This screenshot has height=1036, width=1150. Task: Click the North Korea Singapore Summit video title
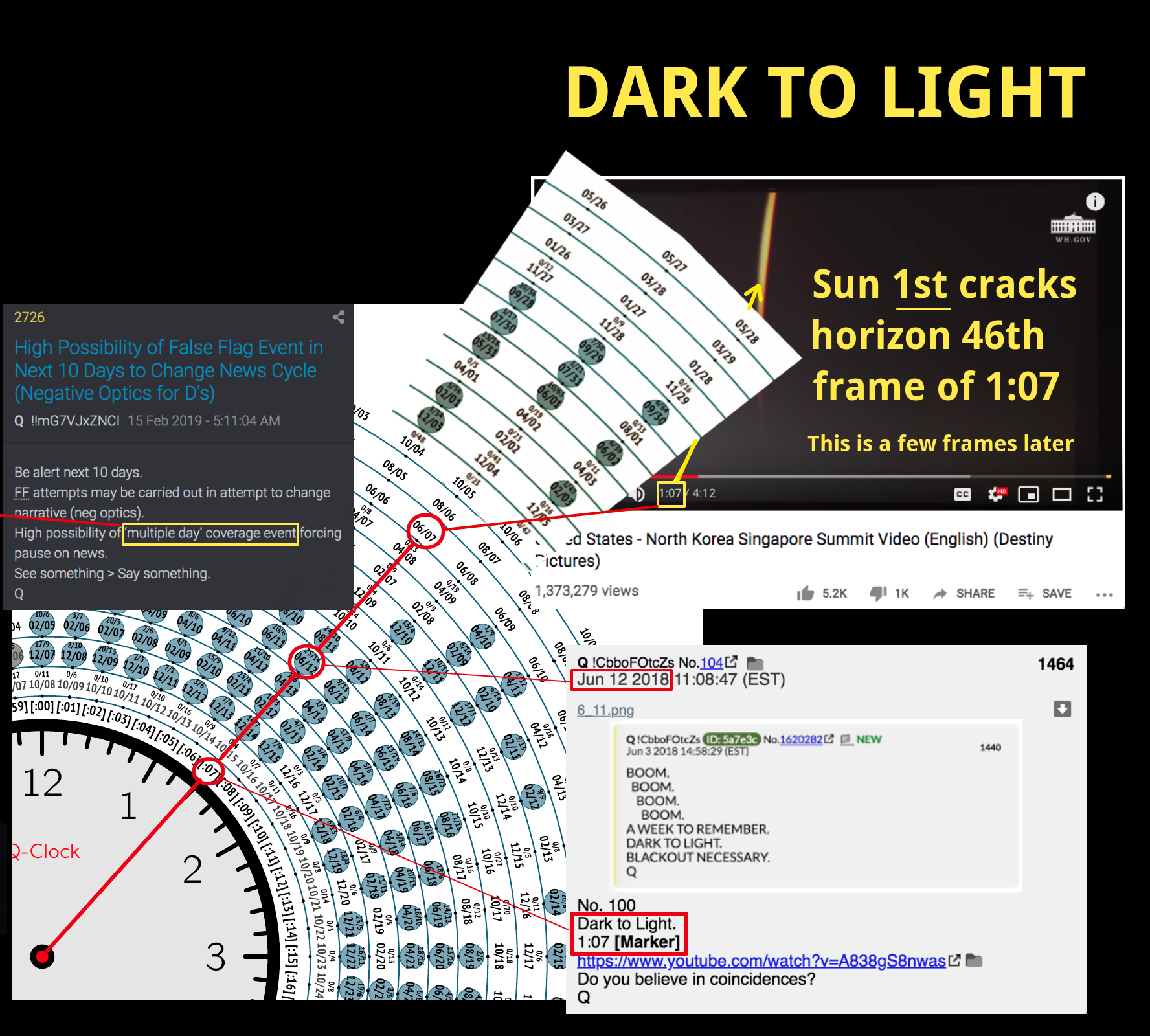click(794, 549)
